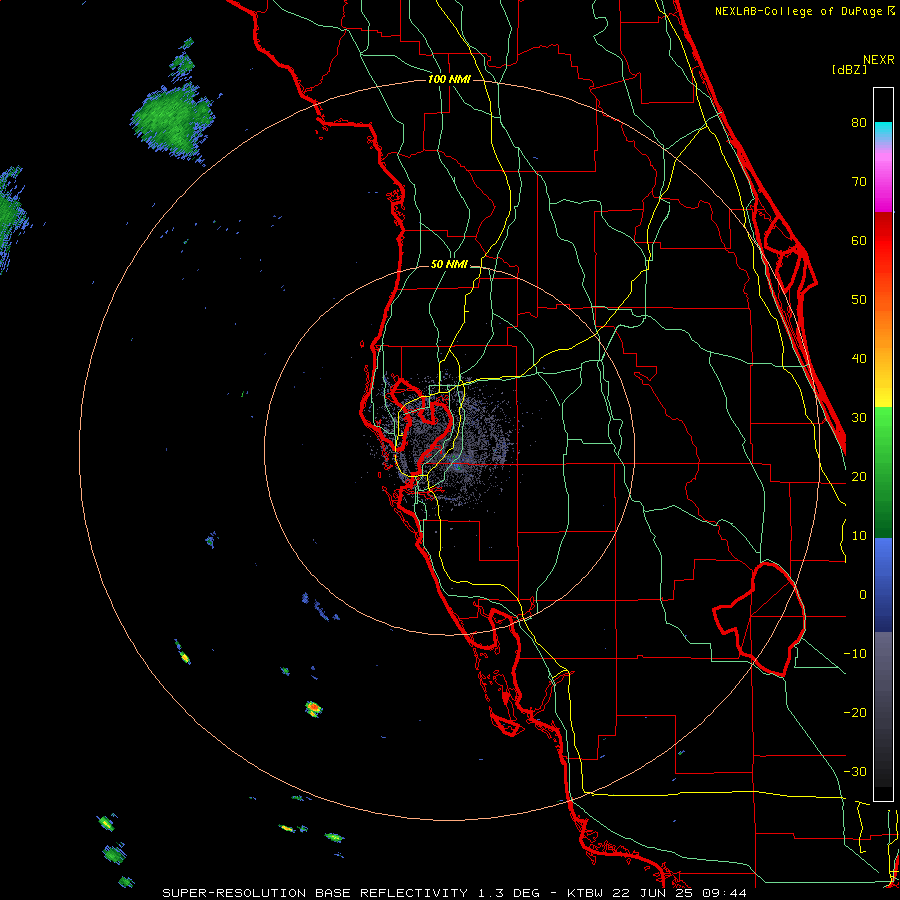Click the 60 value on dBZ scale
The image size is (900, 900).
(859, 240)
